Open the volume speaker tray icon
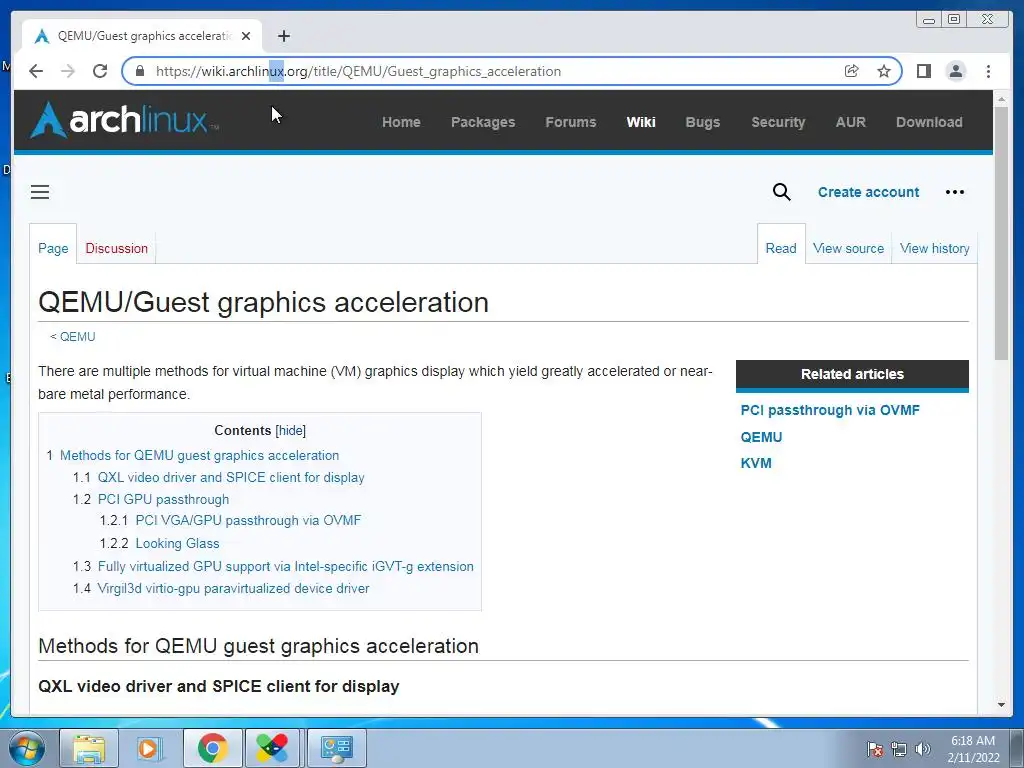 pyautogui.click(x=923, y=749)
